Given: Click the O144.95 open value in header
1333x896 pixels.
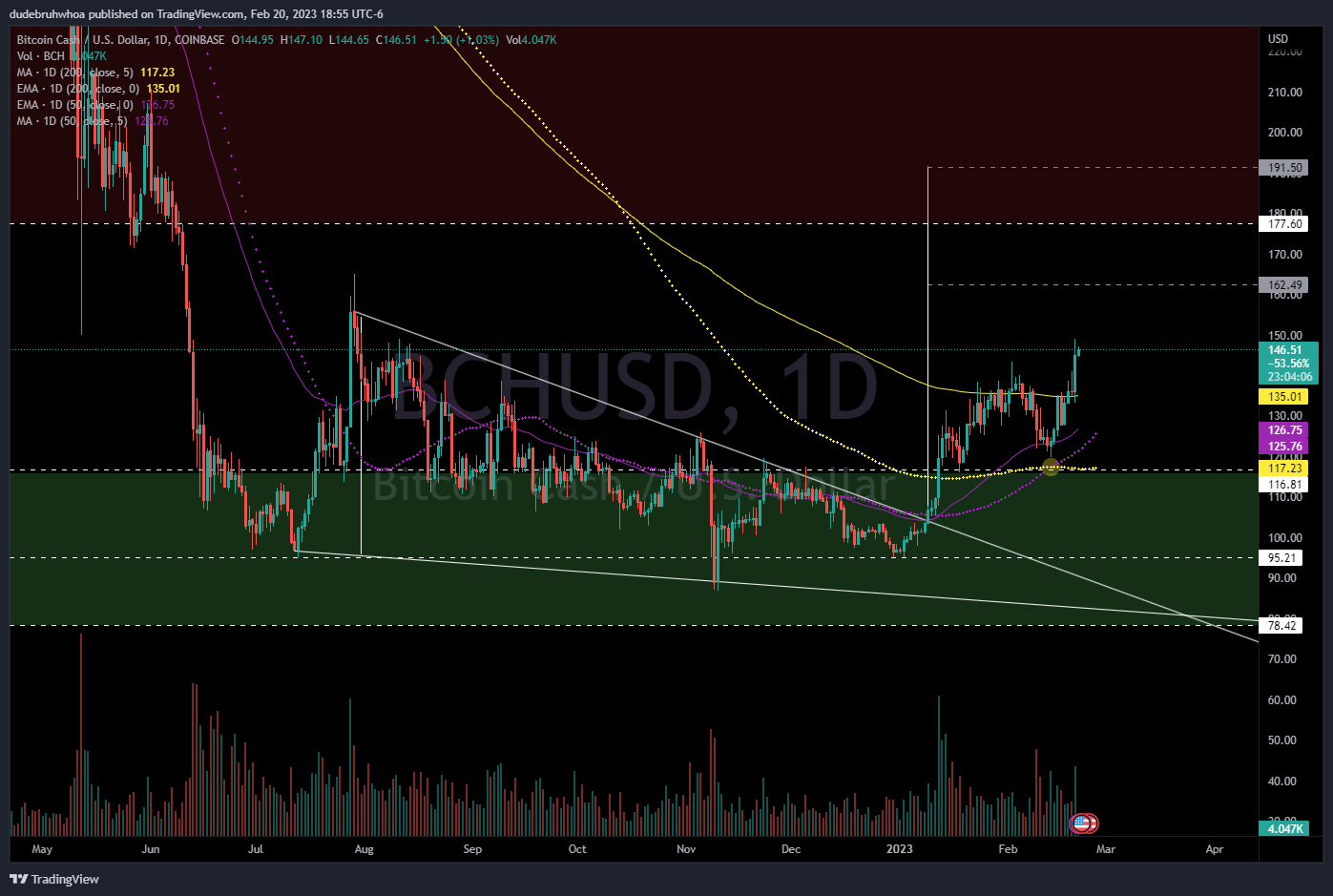Looking at the screenshot, I should (x=252, y=40).
